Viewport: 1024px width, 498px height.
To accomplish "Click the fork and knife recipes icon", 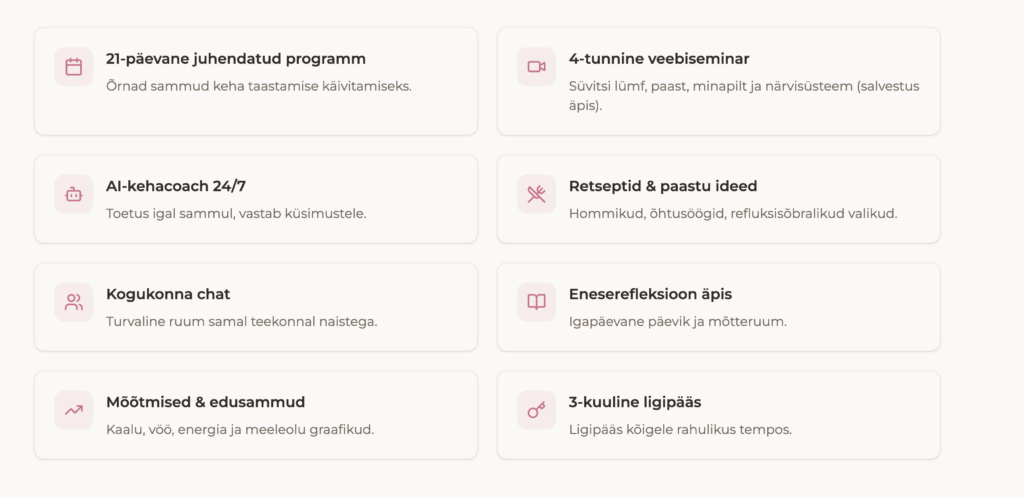I will (x=537, y=194).
